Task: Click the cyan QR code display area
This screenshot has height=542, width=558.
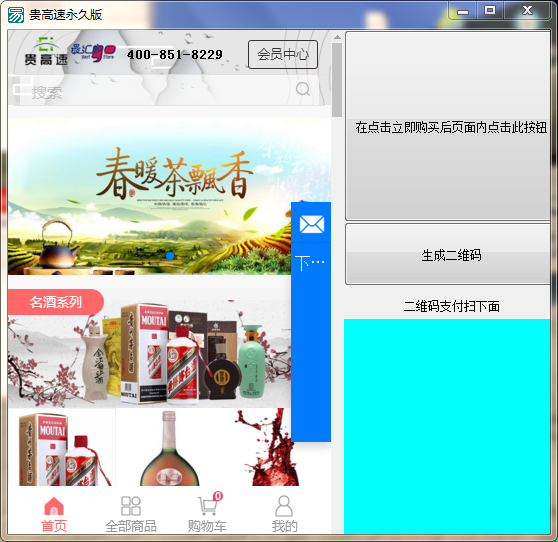Action: 447,426
